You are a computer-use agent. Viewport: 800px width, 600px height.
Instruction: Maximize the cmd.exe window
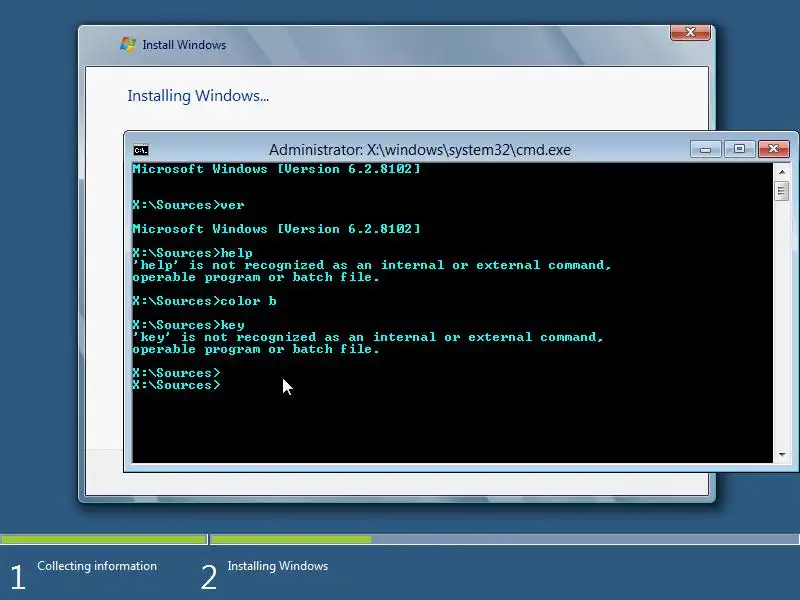pos(739,149)
